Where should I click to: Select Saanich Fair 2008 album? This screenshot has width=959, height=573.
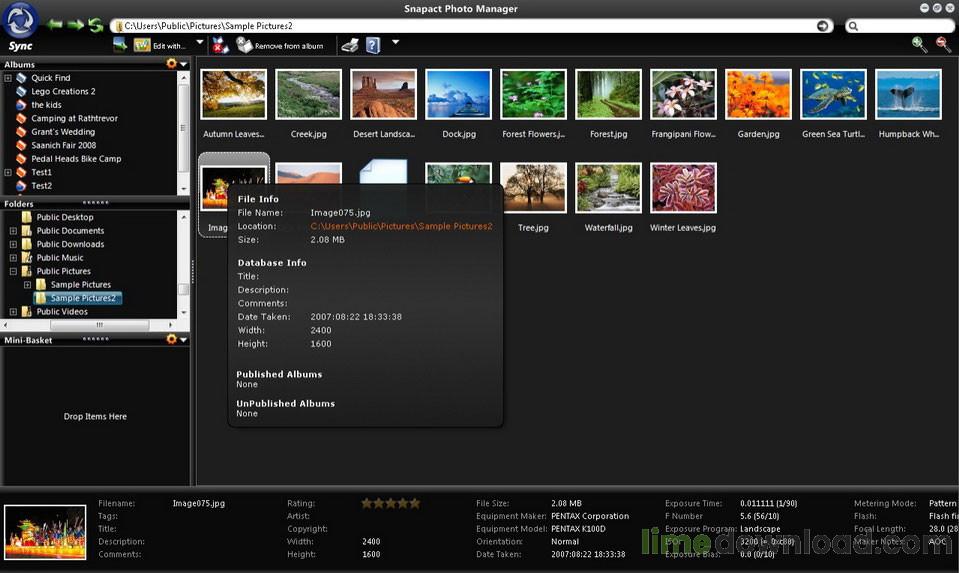point(64,145)
